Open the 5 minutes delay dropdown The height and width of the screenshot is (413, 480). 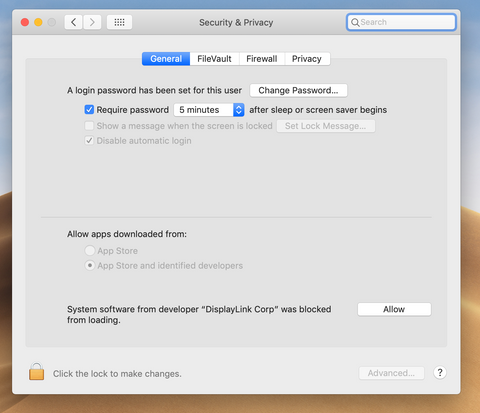click(x=209, y=110)
